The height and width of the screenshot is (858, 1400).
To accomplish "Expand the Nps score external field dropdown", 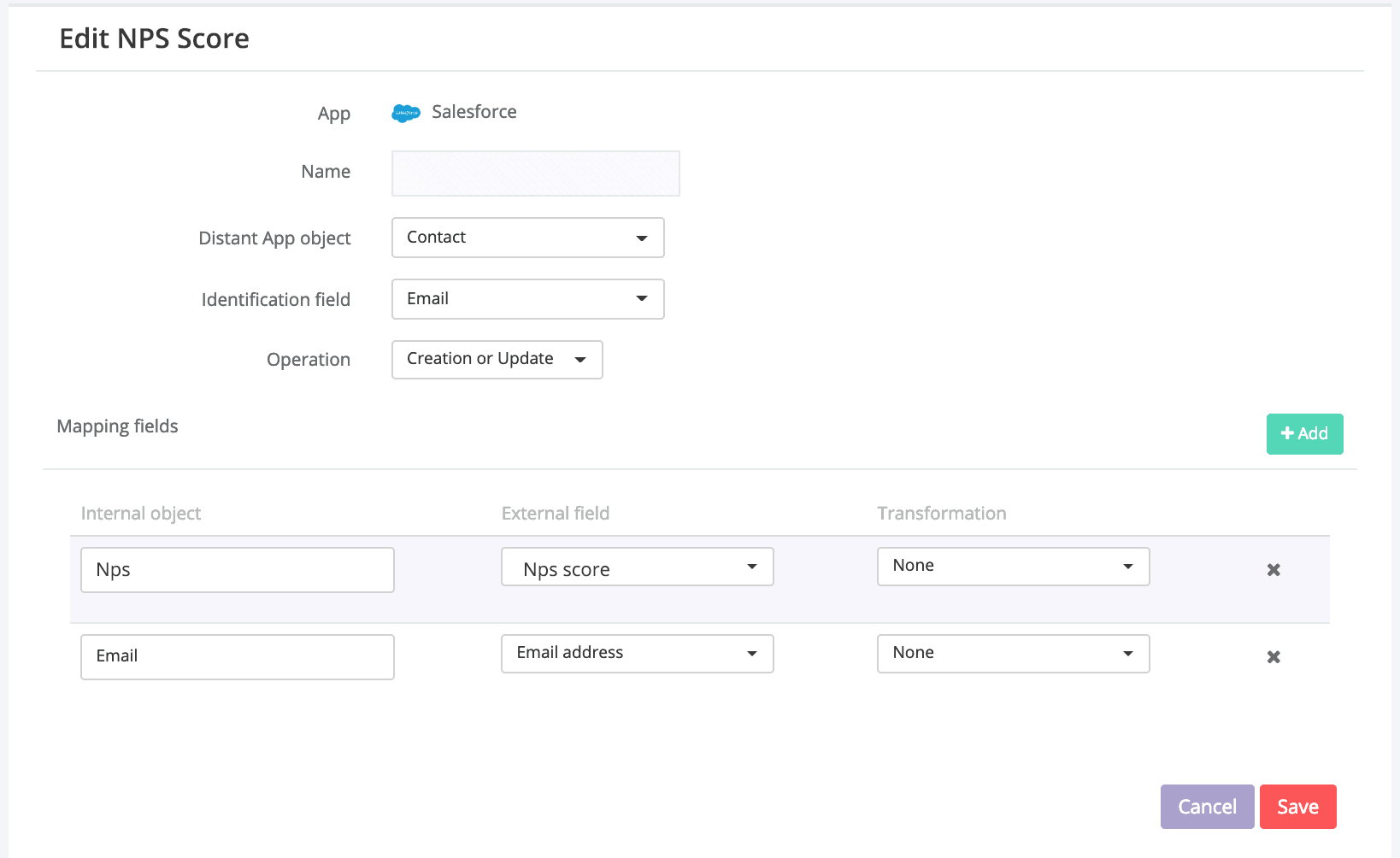I will click(x=638, y=567).
